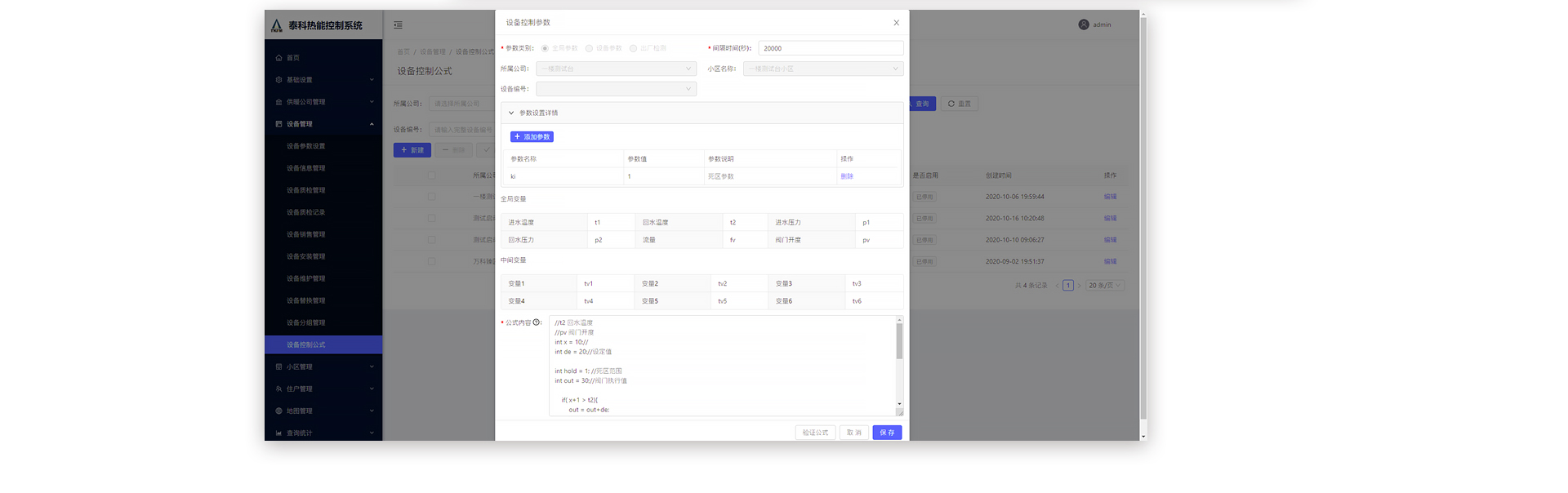Screen dimensions: 1568x493
Task: Open the 所属公司 dropdown in dialog
Action: point(616,69)
